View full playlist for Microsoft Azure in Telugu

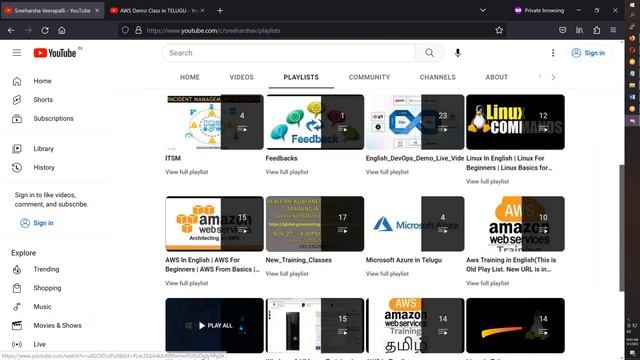tap(387, 273)
